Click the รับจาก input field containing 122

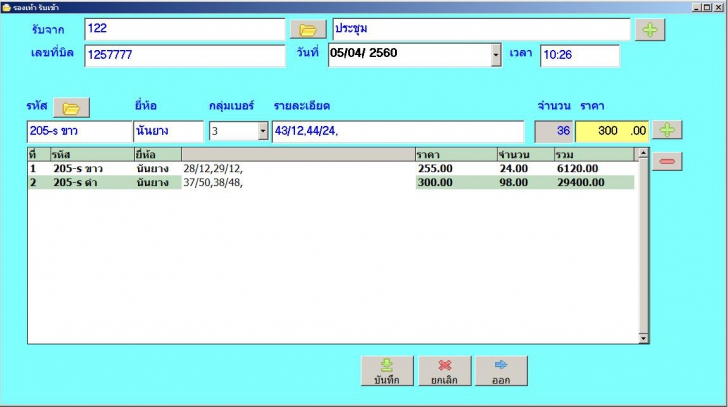[184, 29]
